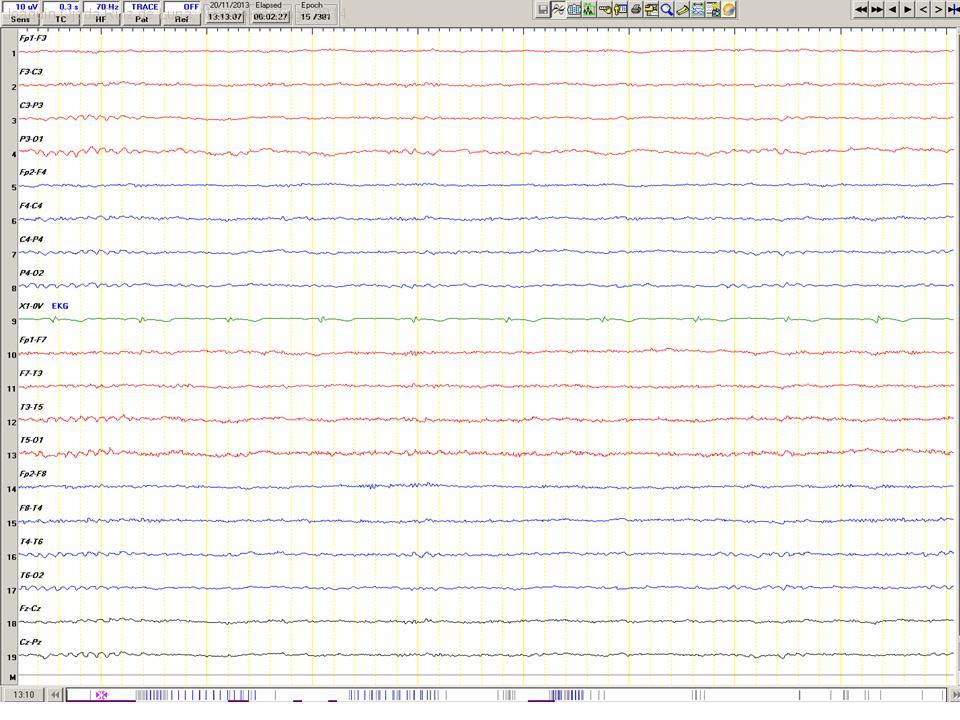Click the Ref reference button

tap(182, 19)
